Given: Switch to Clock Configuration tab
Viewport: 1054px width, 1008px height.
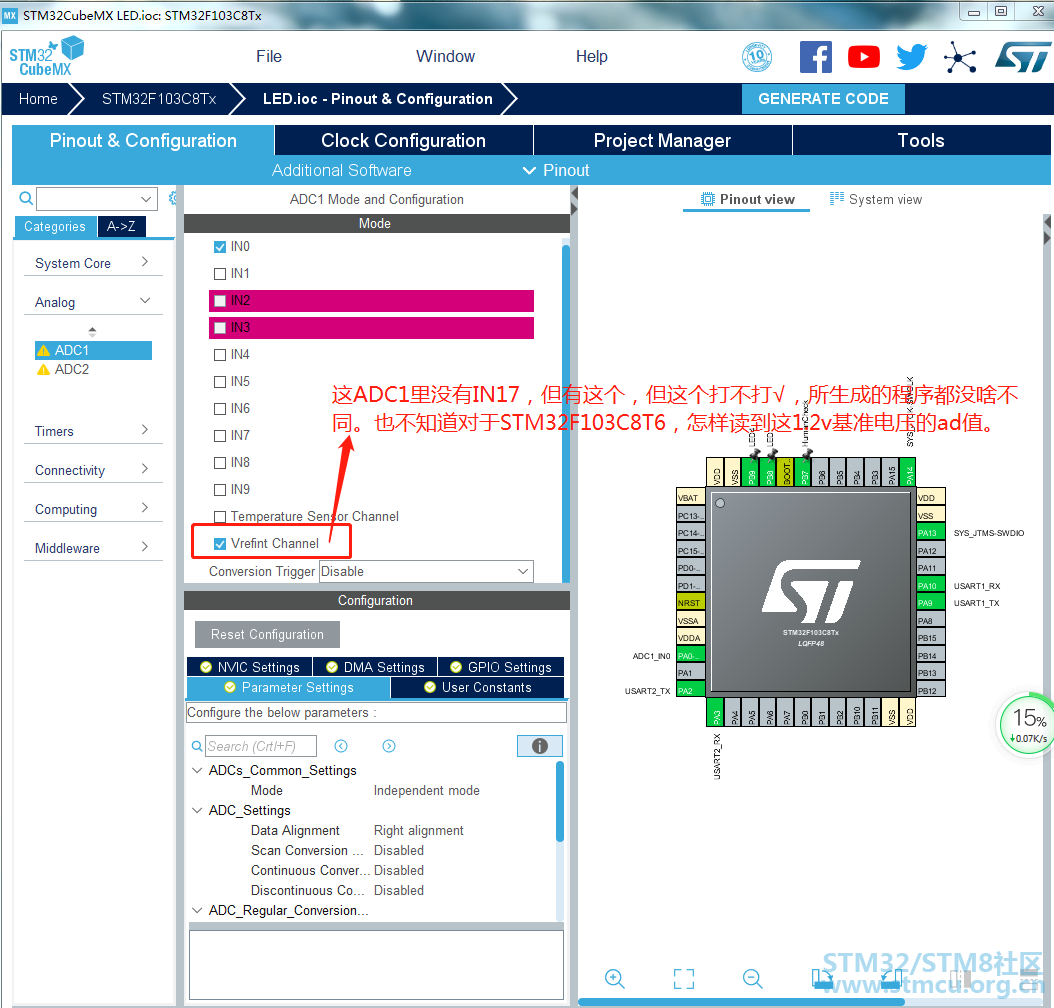Looking at the screenshot, I should click(x=403, y=140).
